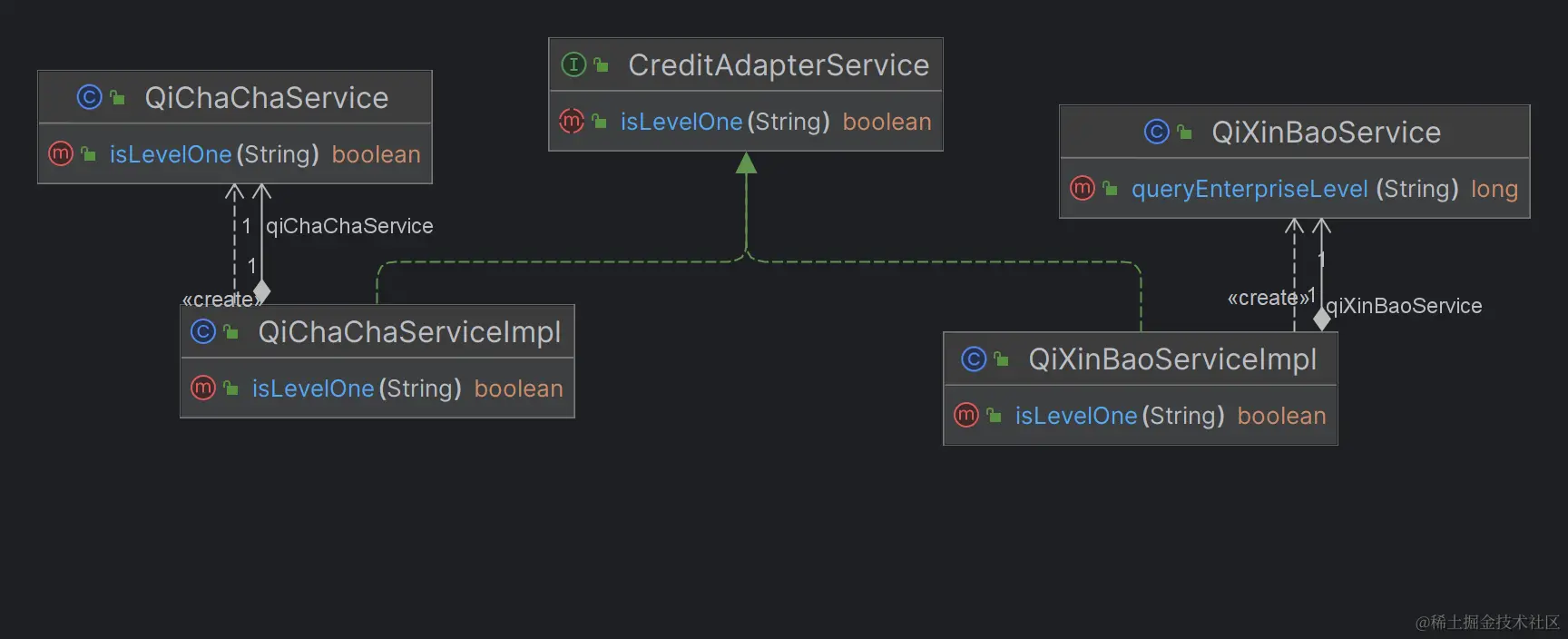Image resolution: width=1568 pixels, height=639 pixels.
Task: Select the QiXinBaoService class title
Action: click(x=1326, y=133)
